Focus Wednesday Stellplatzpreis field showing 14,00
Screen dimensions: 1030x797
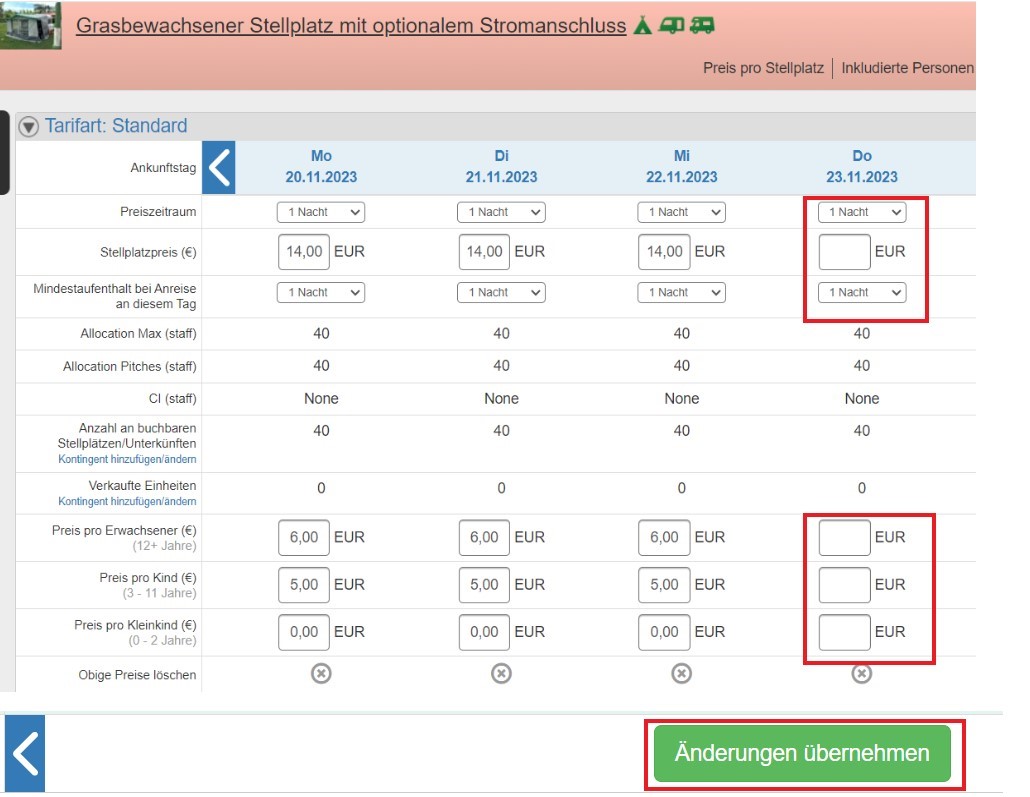point(664,252)
